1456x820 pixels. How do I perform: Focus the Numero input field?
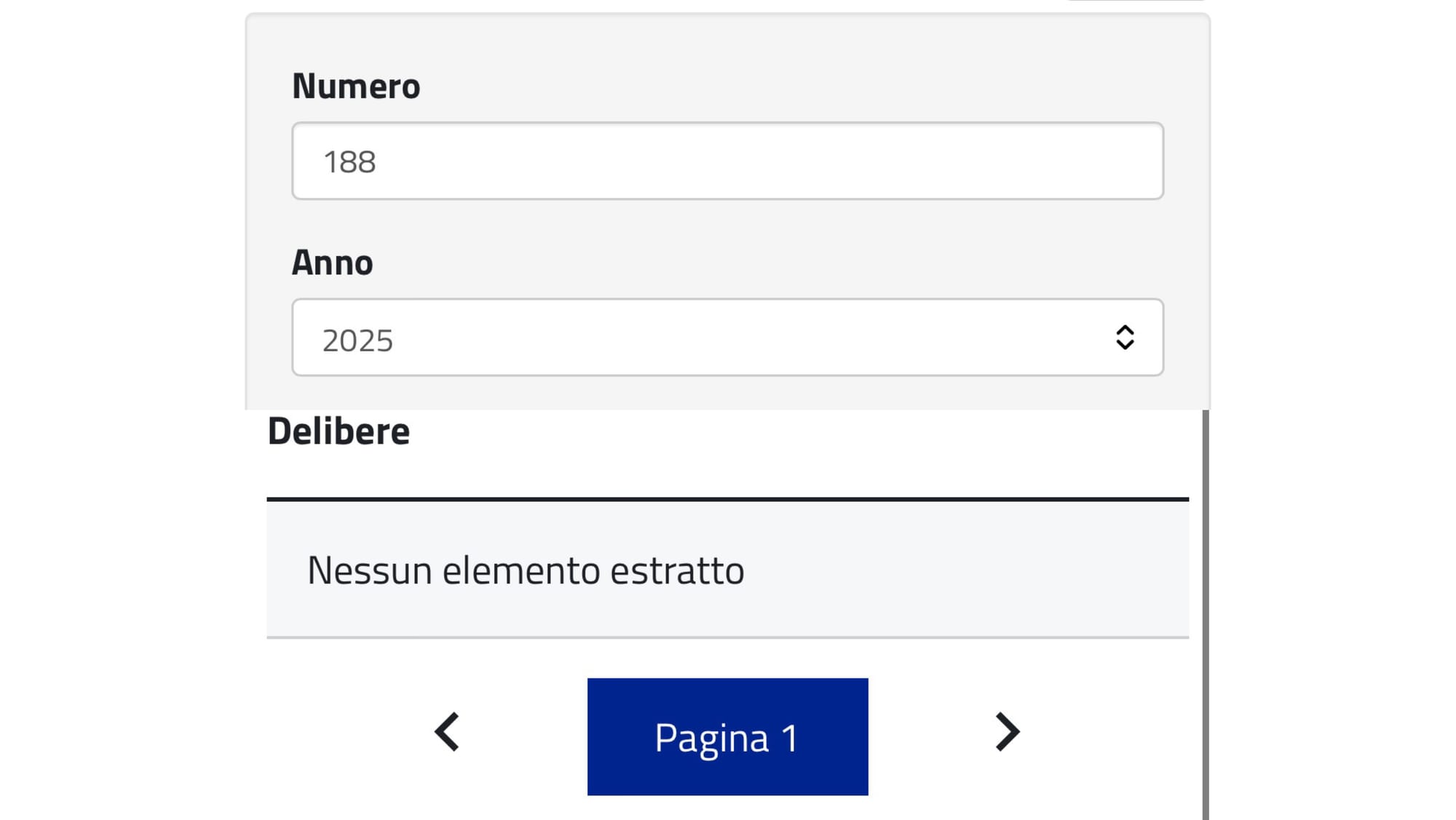(728, 161)
